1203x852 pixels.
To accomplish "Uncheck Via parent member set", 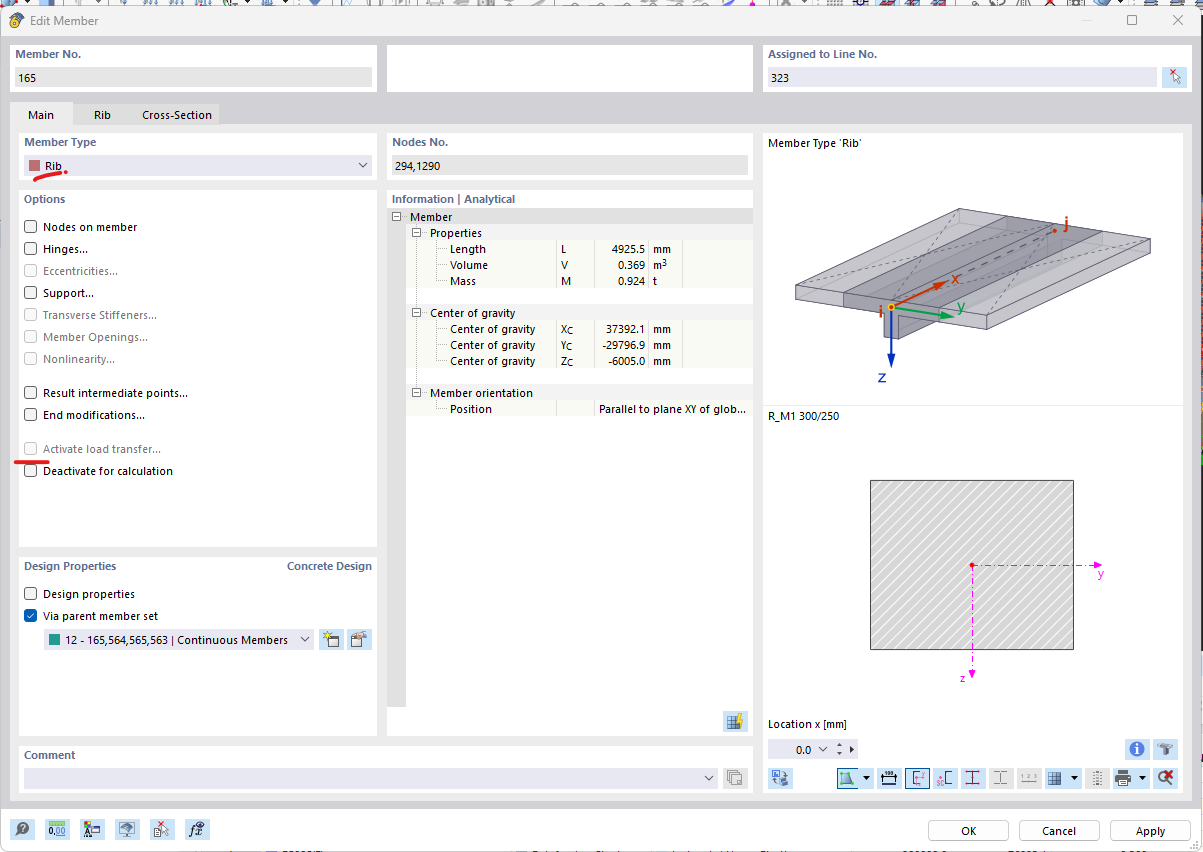I will coord(29,615).
